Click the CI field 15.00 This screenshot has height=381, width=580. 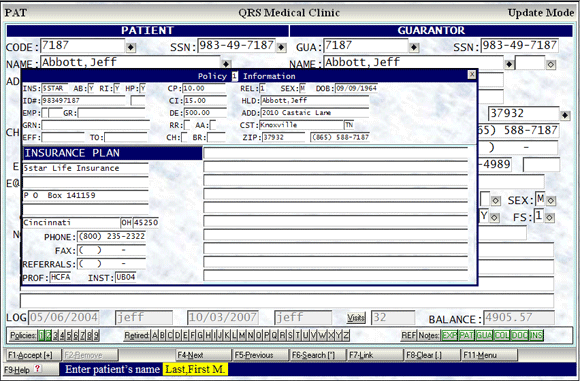click(x=205, y=101)
